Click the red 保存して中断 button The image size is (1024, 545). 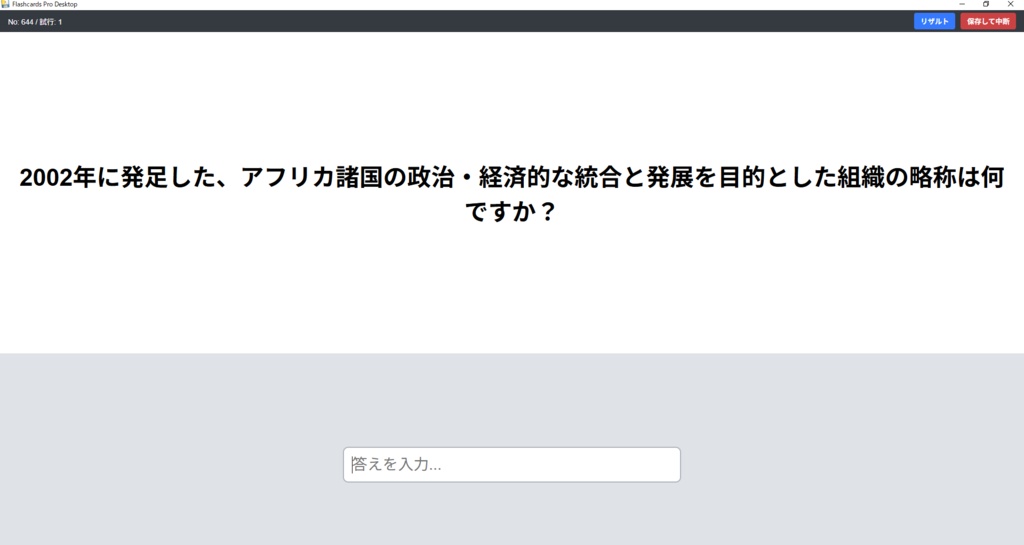point(987,22)
